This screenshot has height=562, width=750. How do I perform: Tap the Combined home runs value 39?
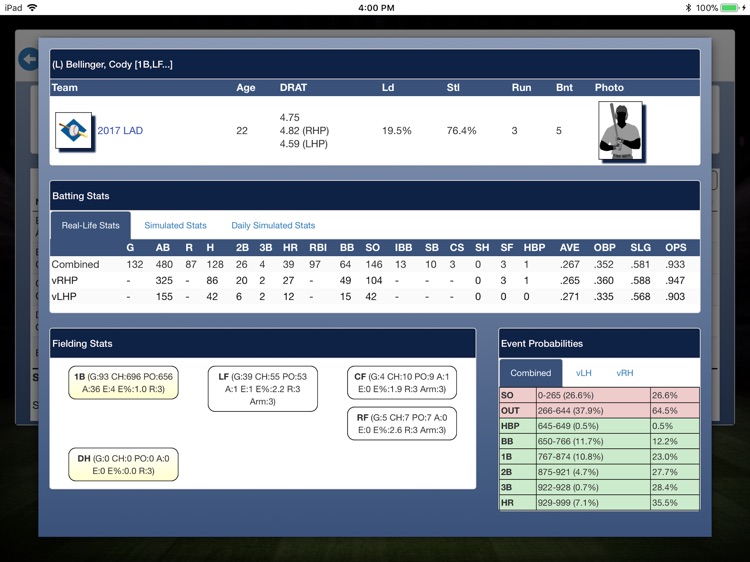288,264
